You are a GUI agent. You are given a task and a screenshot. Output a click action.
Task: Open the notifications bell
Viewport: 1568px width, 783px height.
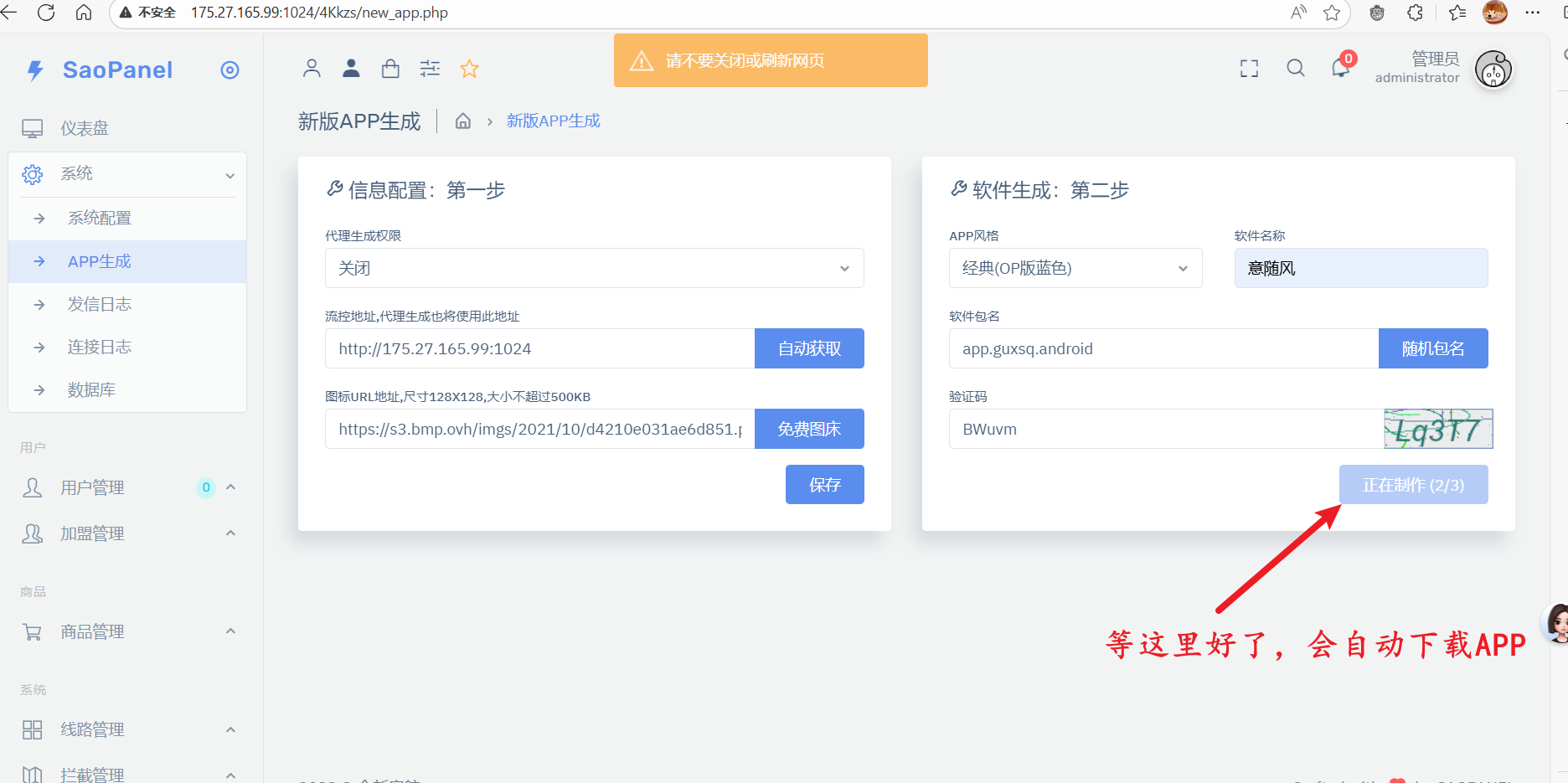(x=1340, y=69)
